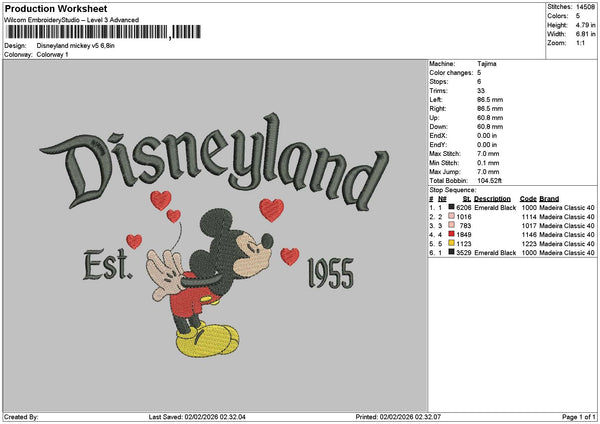The width and height of the screenshot is (600, 424).
Task: Click the Est. text in the embroidery preview
Action: click(107, 267)
